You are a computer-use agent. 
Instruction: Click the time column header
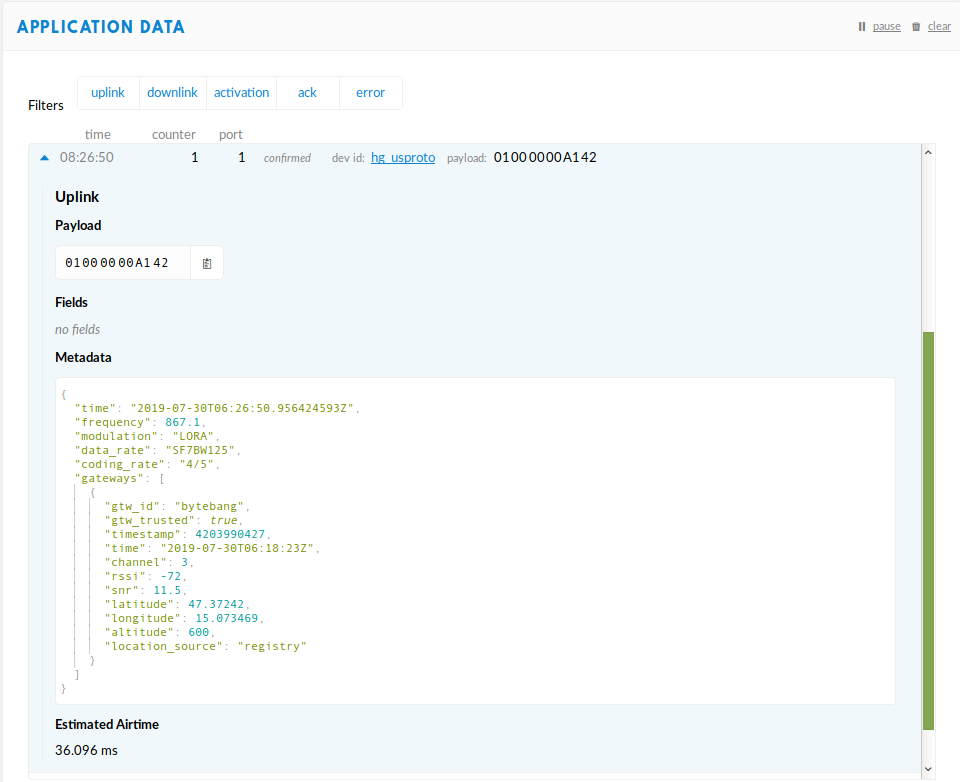[98, 135]
